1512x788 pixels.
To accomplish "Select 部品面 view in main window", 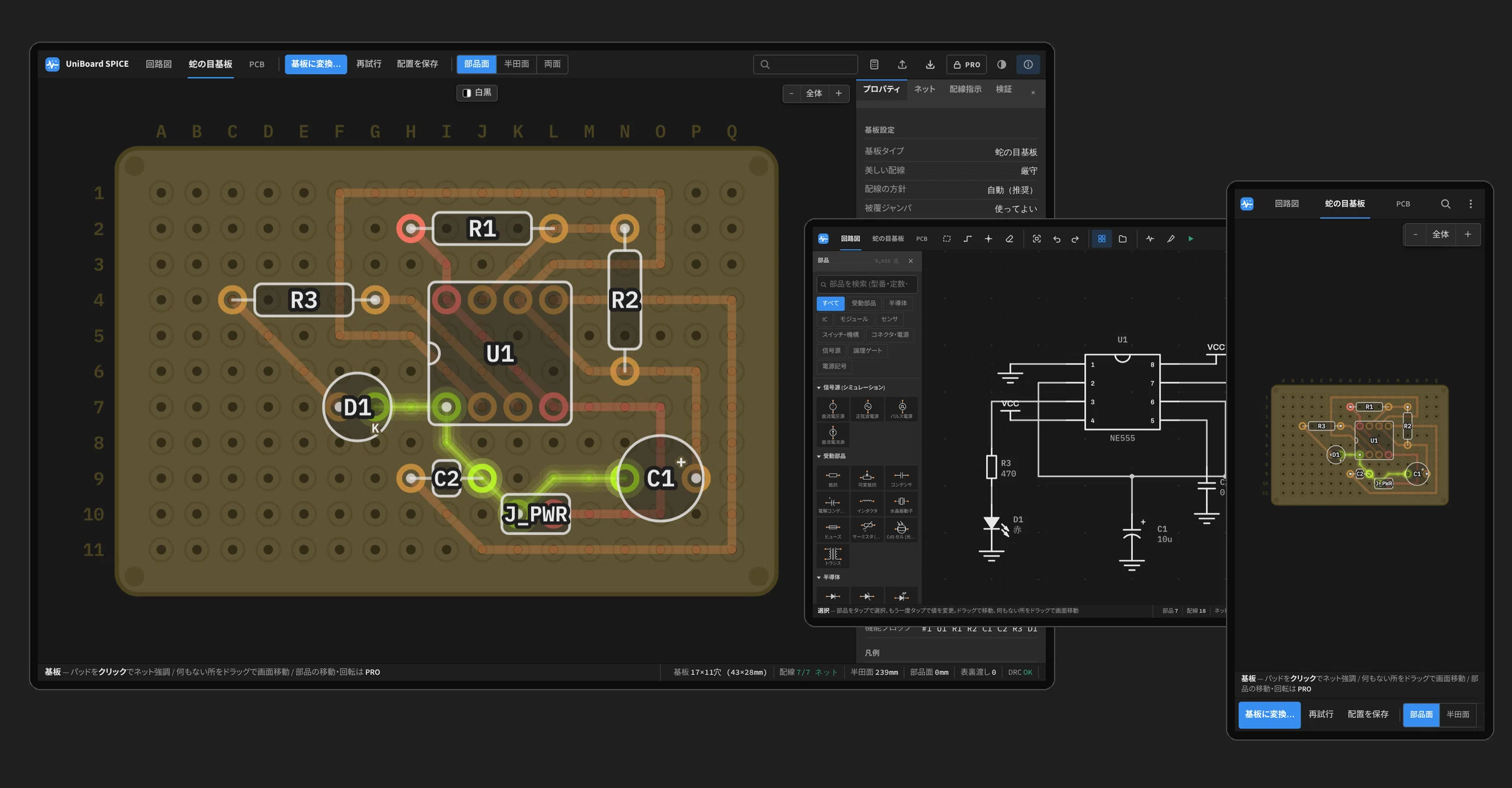I will tap(476, 64).
